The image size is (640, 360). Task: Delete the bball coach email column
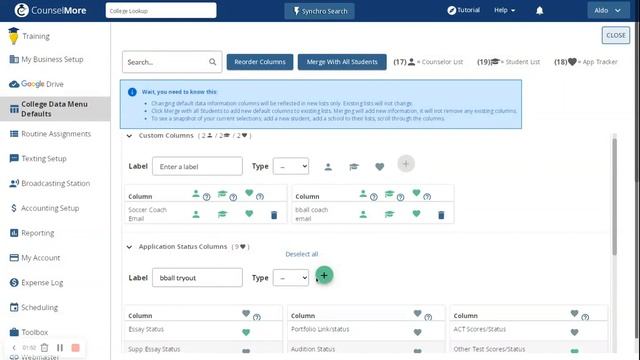[x=441, y=215]
